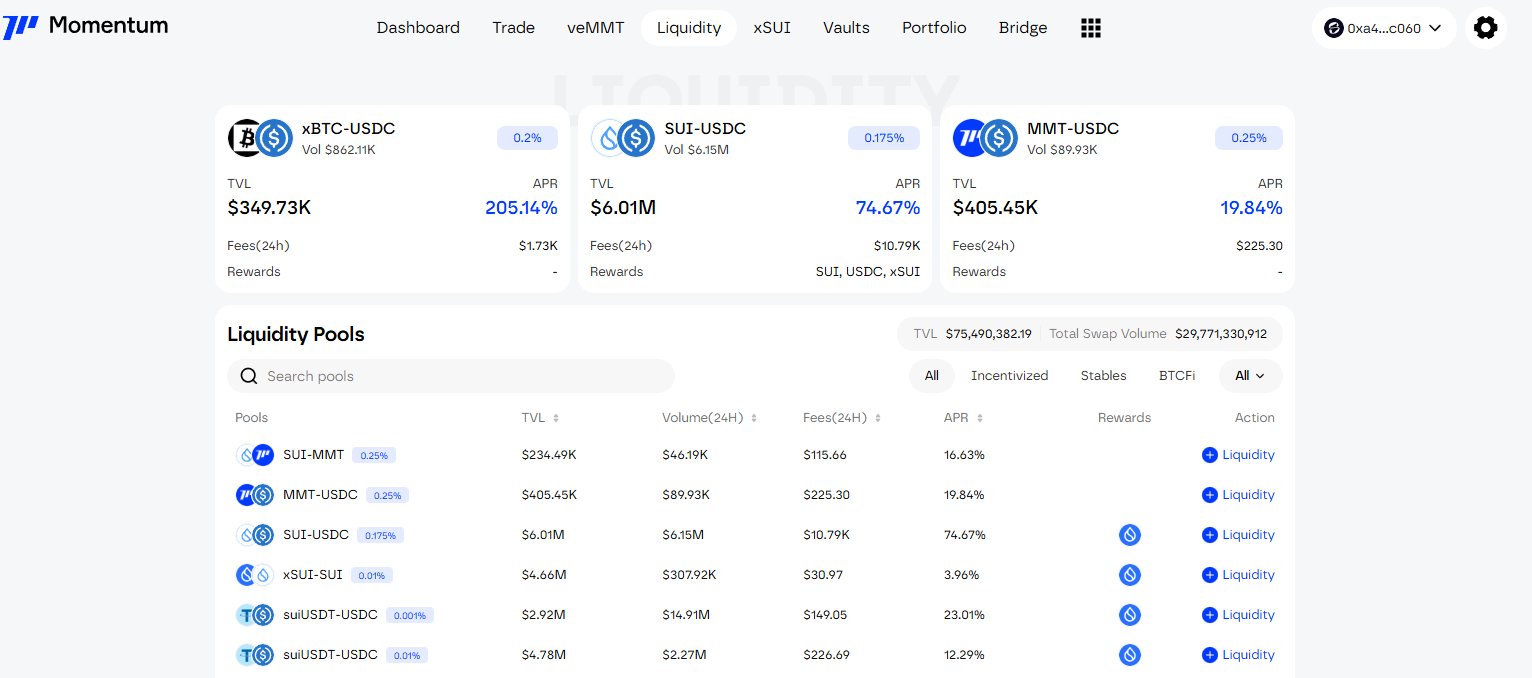Select the BTCFi pool filter
The image size is (1532, 678).
[x=1176, y=376]
